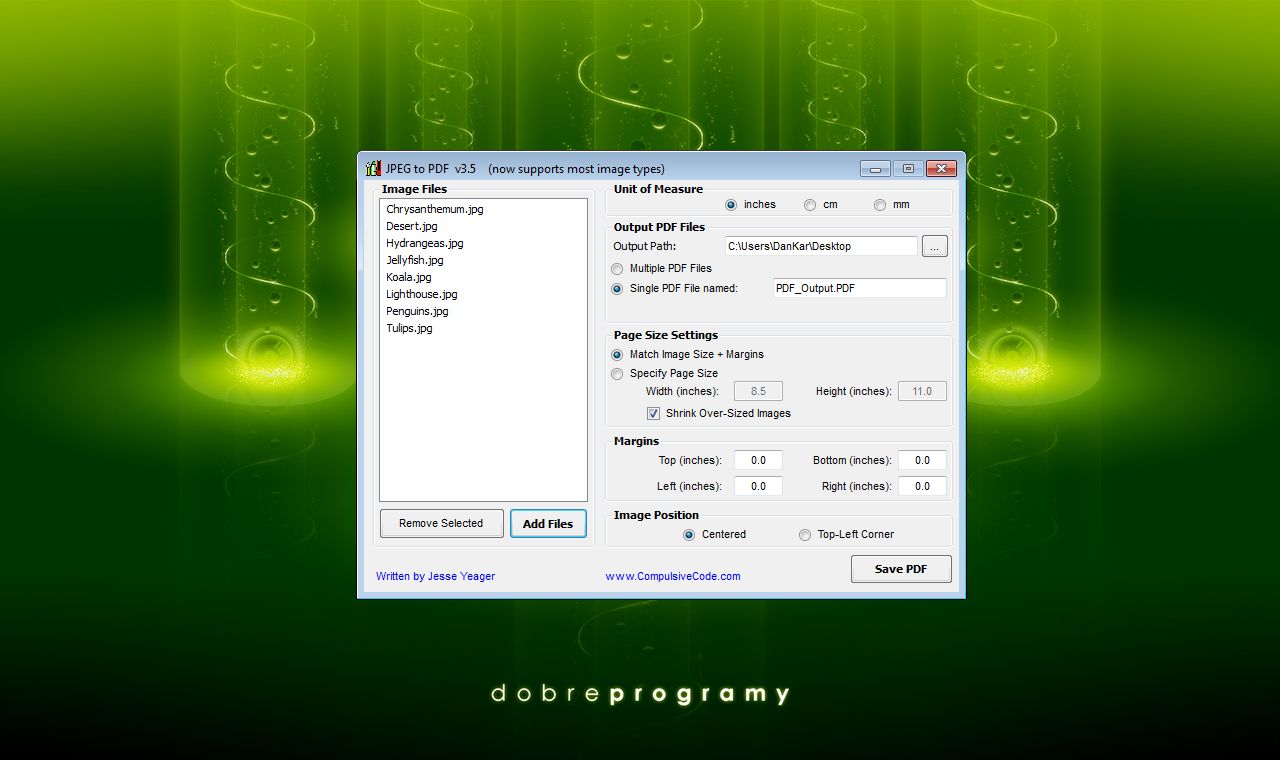1280x760 pixels.
Task: Click the JPEG to PDF application icon
Action: (x=373, y=167)
